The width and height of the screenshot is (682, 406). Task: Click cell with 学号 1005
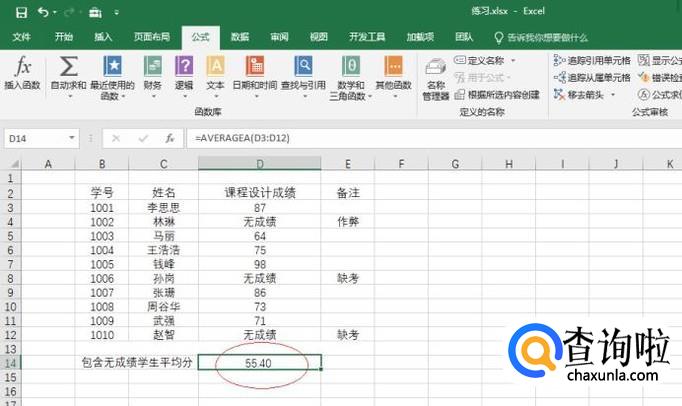(102, 264)
